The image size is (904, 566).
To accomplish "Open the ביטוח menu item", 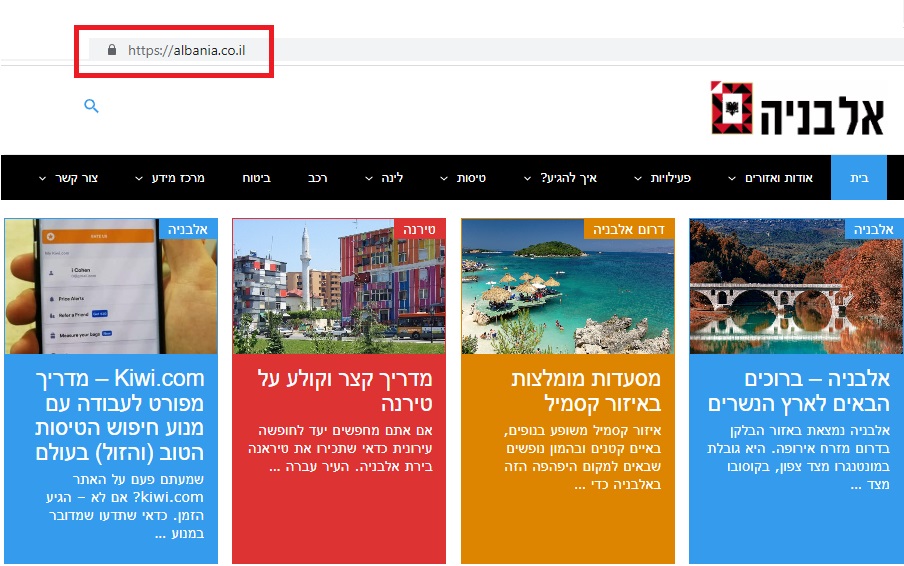I will 256,178.
